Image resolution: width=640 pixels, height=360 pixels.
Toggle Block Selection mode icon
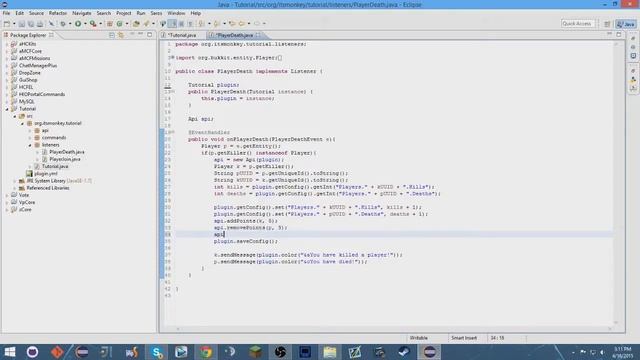click(x=182, y=24)
